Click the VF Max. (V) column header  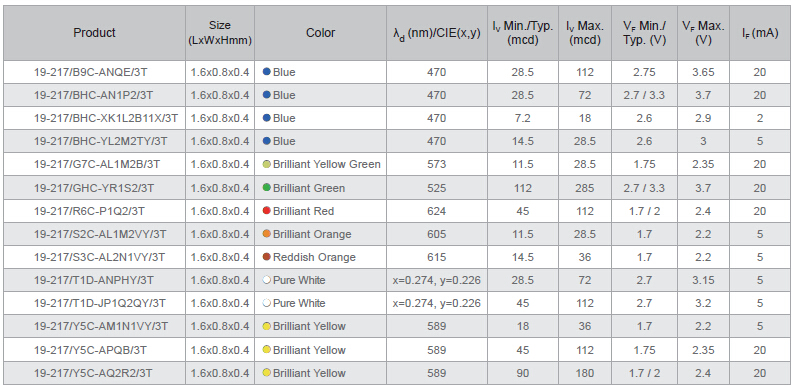[703, 33]
